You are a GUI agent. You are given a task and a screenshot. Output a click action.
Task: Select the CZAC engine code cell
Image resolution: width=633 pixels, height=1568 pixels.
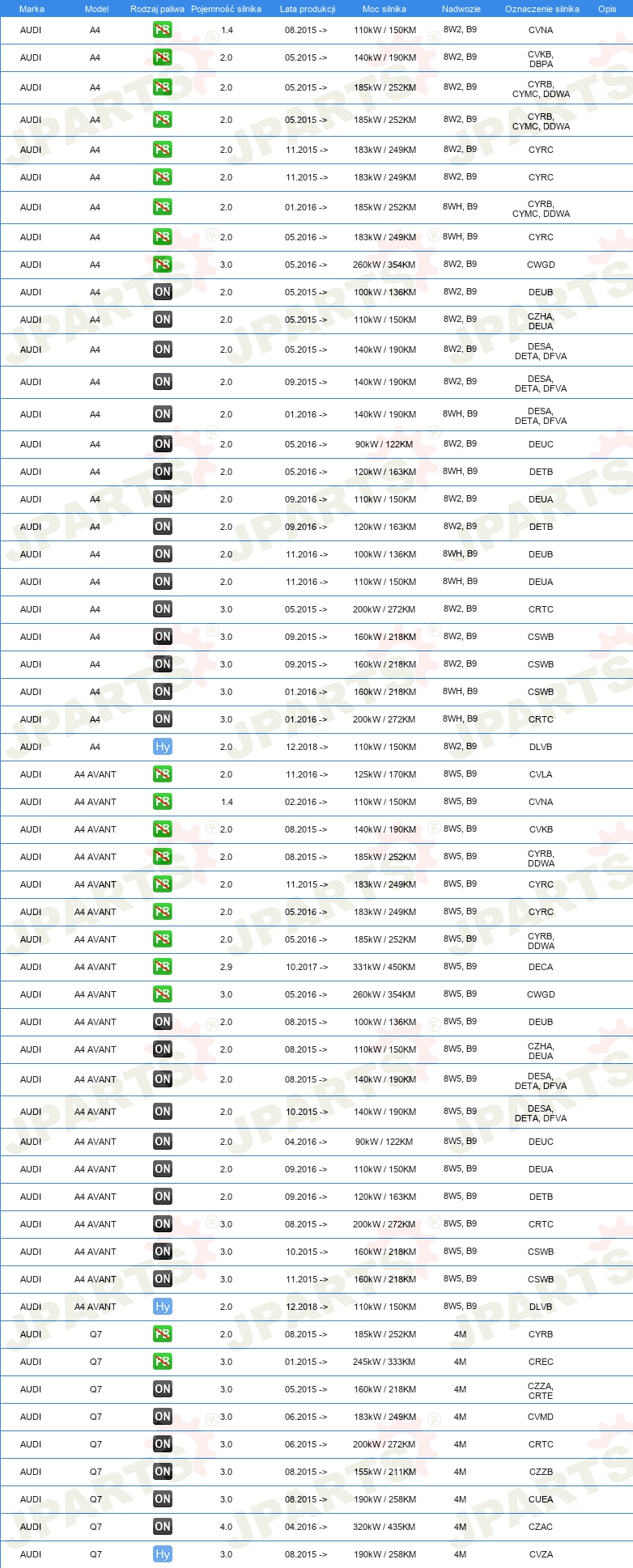coord(541,1527)
